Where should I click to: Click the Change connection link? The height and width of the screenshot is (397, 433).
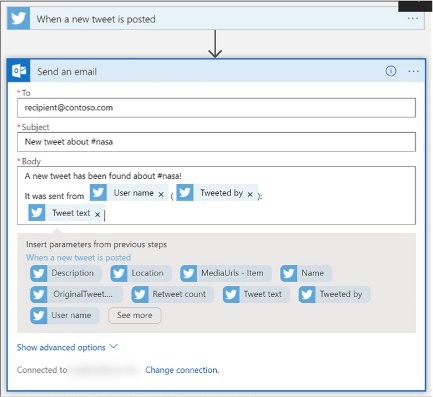(182, 370)
